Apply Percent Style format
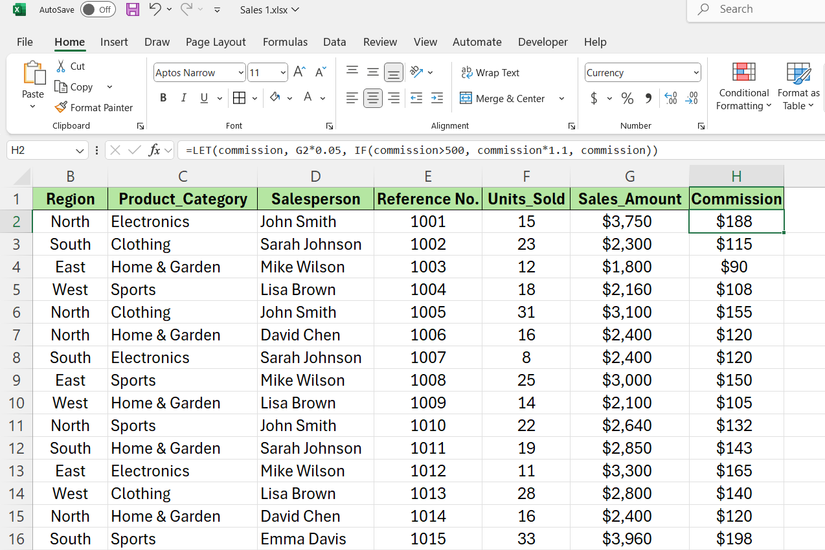825x550 pixels. [x=627, y=98]
